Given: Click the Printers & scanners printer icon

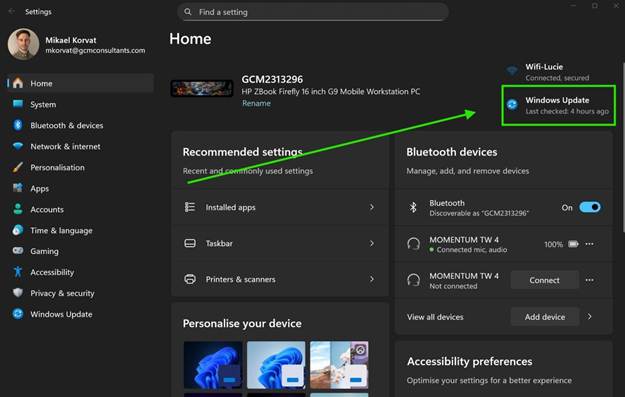Looking at the screenshot, I should 190,279.
